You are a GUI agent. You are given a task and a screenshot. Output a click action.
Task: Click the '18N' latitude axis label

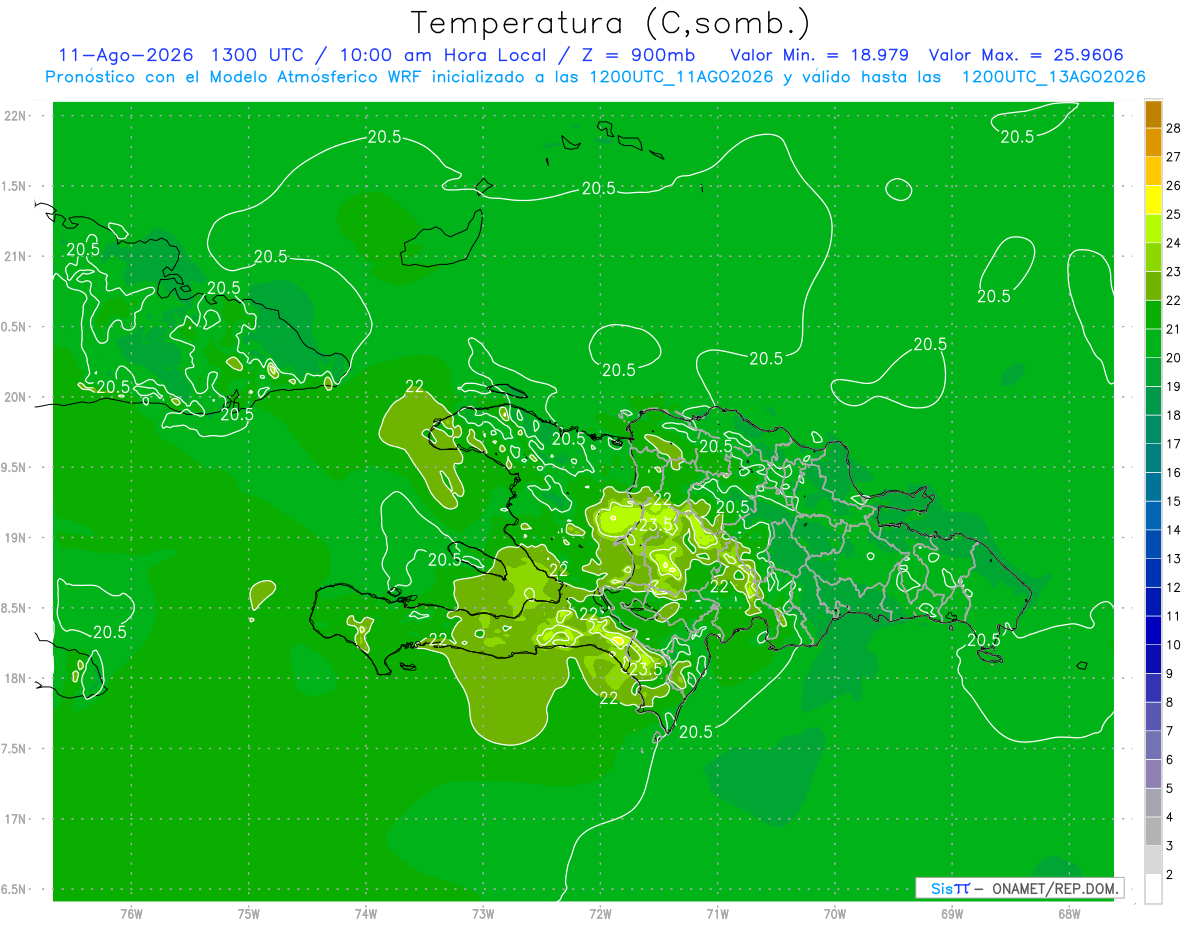click(15, 678)
